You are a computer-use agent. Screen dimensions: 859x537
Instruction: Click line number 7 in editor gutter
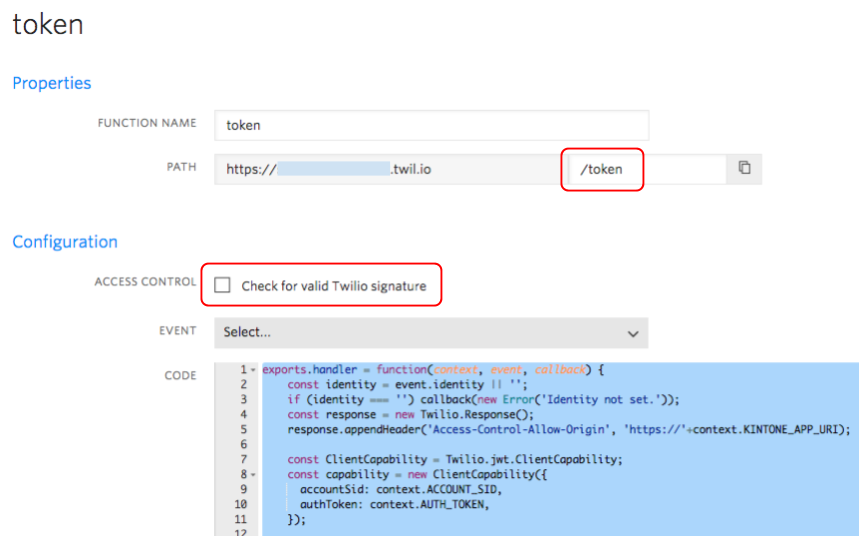[x=243, y=460]
